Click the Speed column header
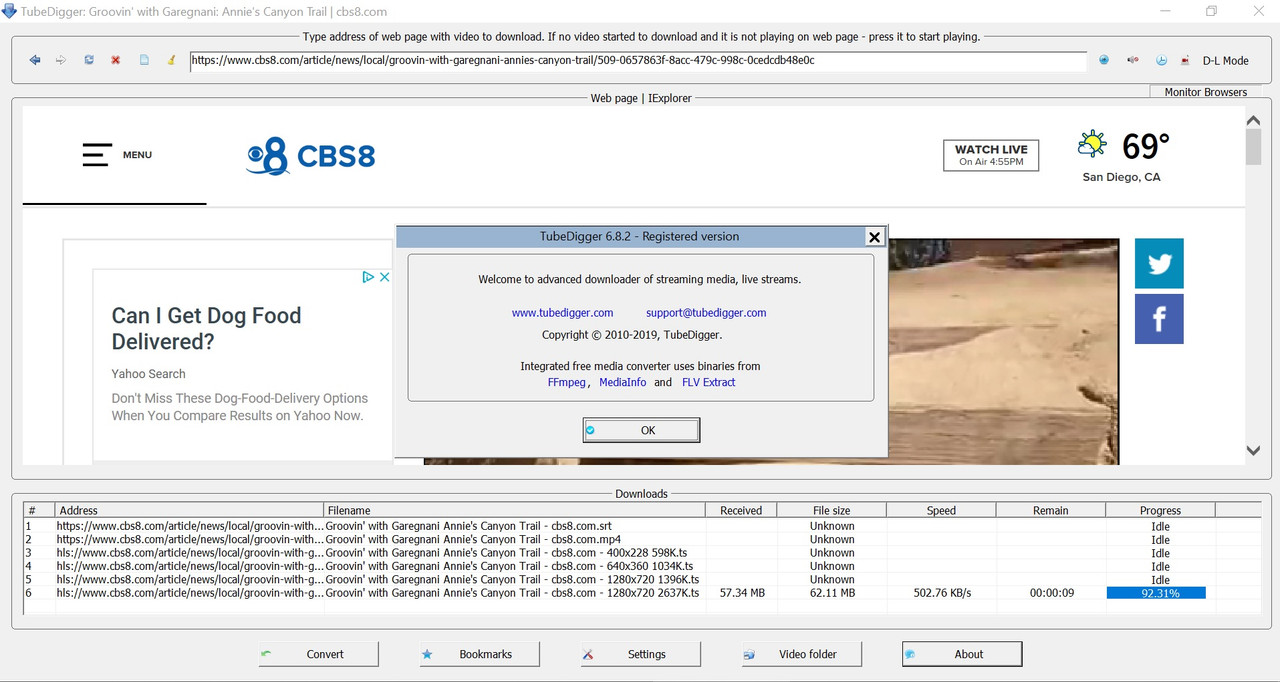This screenshot has width=1280, height=682. pos(941,510)
